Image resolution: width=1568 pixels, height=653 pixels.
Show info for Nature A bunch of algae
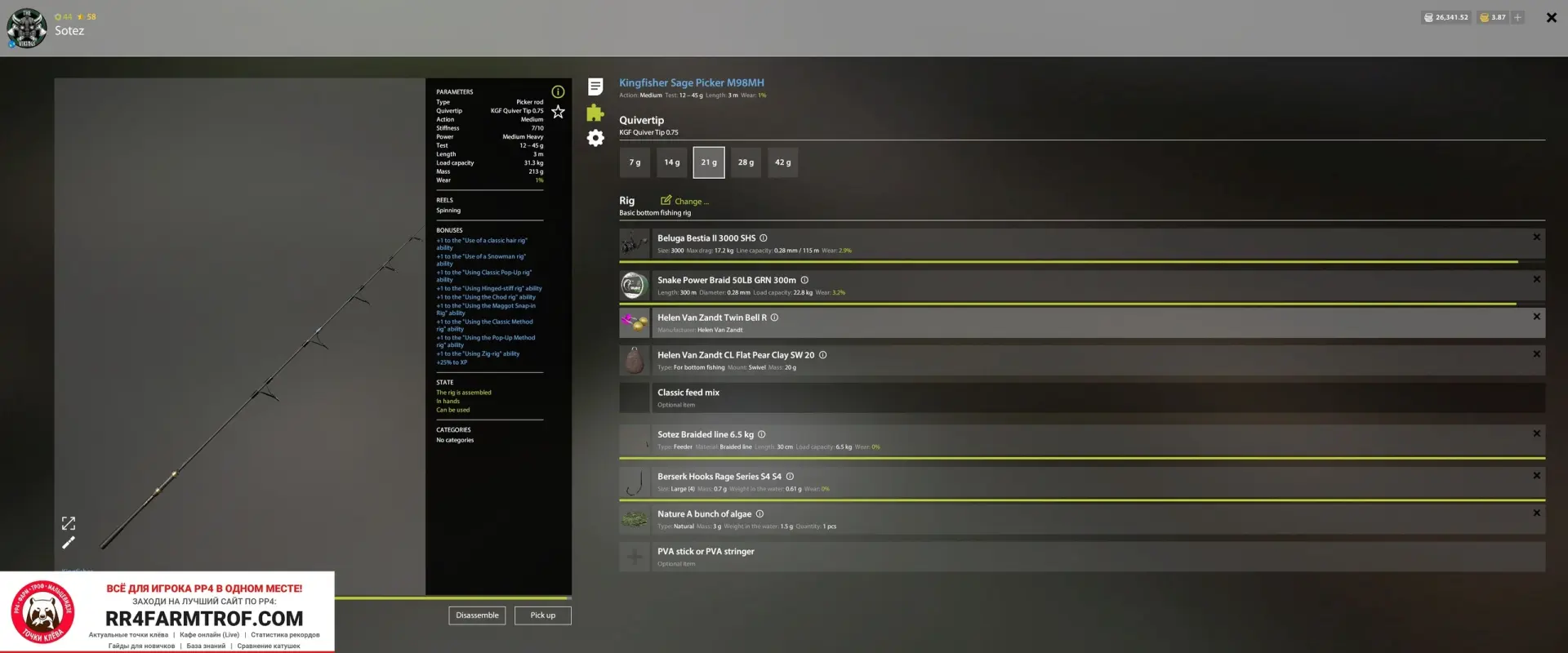tap(759, 514)
